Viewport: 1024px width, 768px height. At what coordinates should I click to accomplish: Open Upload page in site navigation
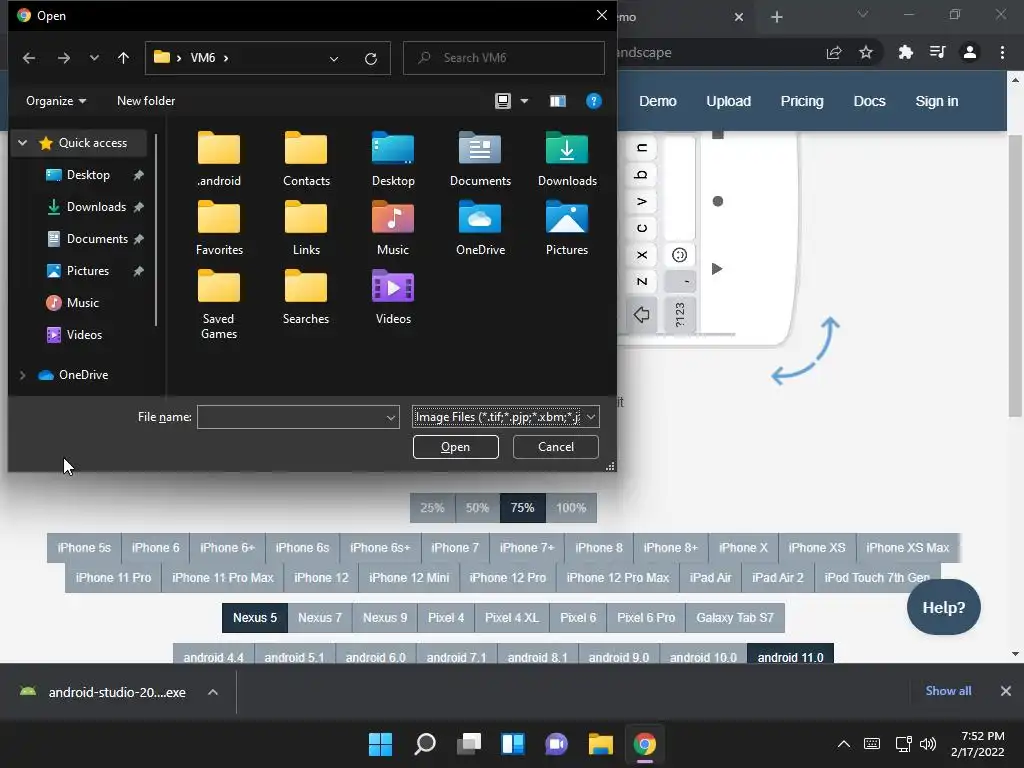click(728, 101)
